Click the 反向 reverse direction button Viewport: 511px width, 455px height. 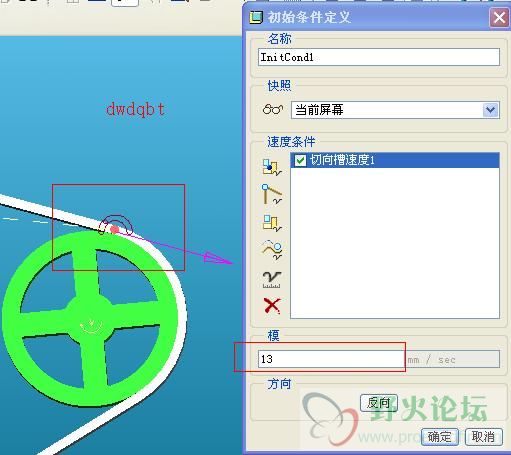(379, 403)
